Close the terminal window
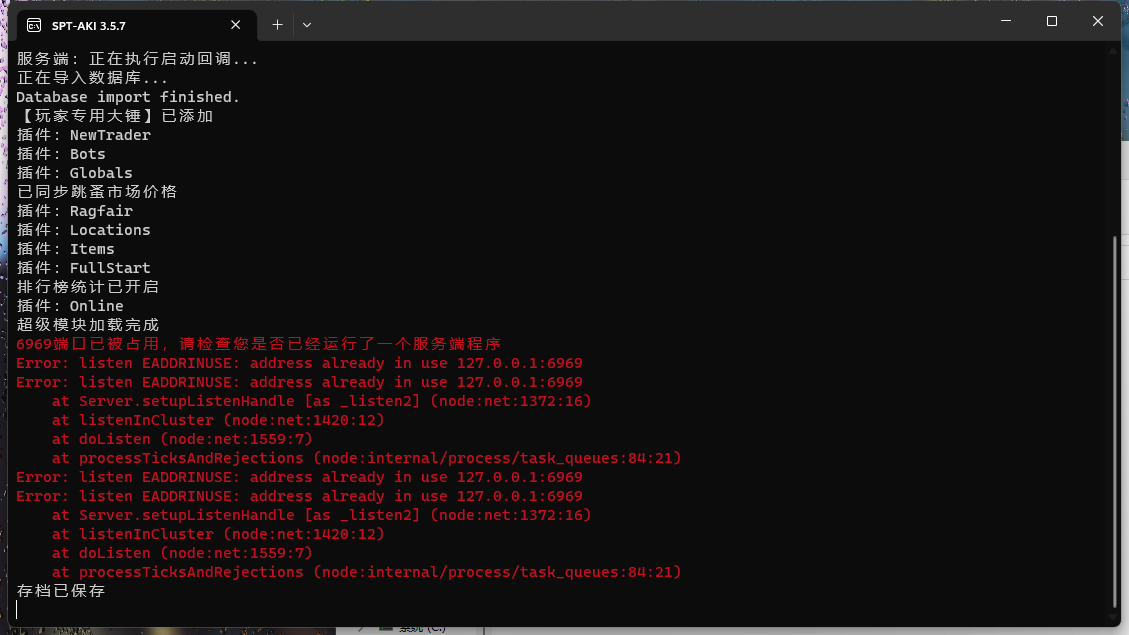The image size is (1129, 635). pyautogui.click(x=1098, y=21)
